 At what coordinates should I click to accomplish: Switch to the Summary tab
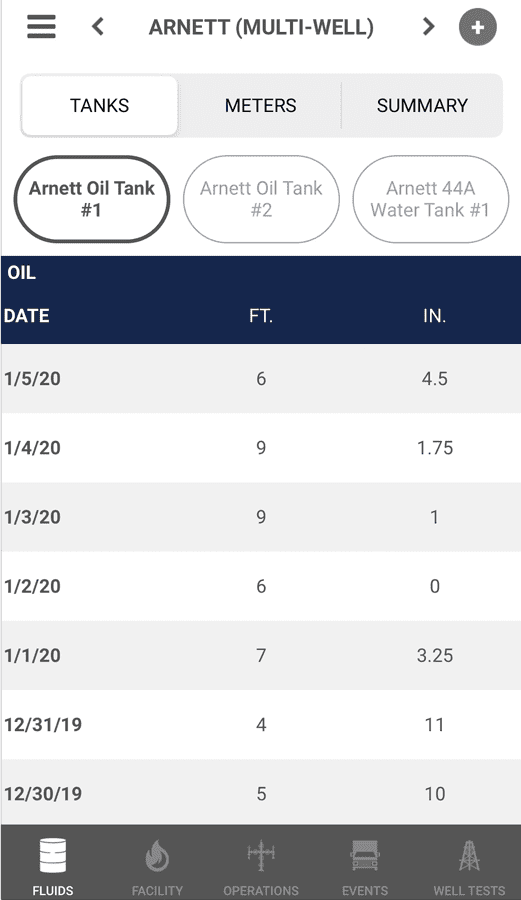[422, 106]
